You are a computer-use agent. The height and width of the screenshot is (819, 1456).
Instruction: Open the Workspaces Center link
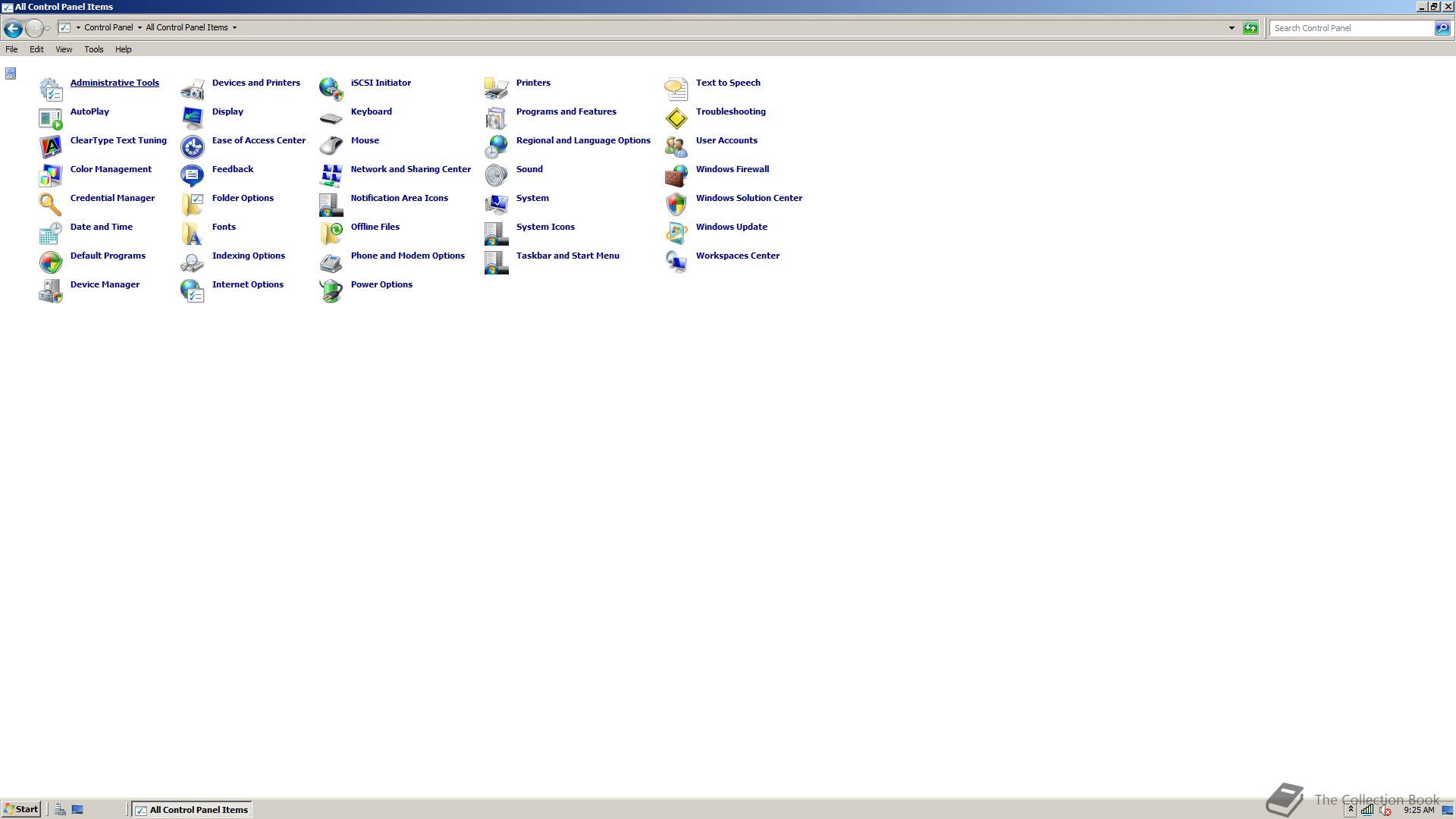tap(738, 256)
